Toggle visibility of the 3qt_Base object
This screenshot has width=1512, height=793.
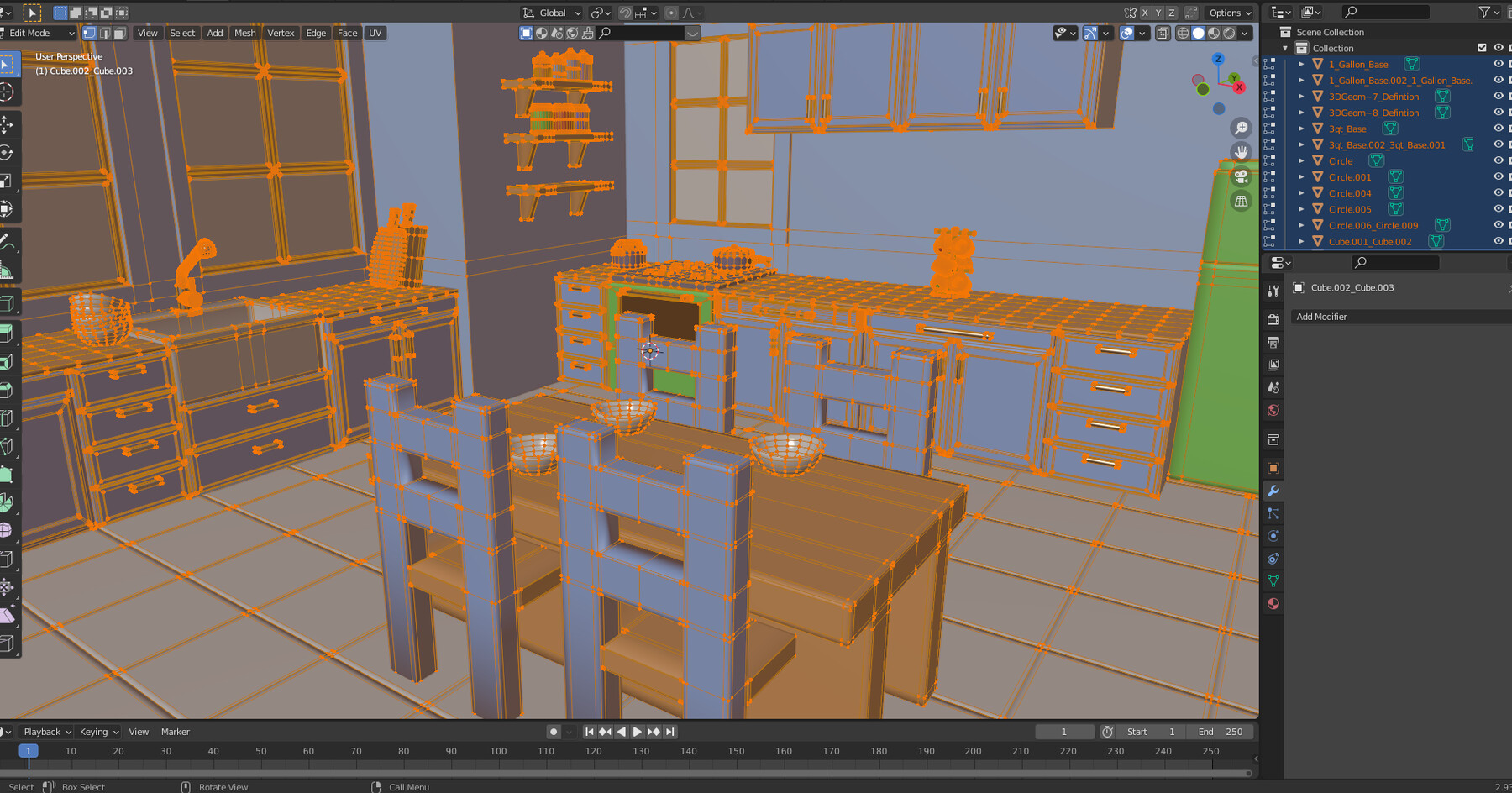1499,129
